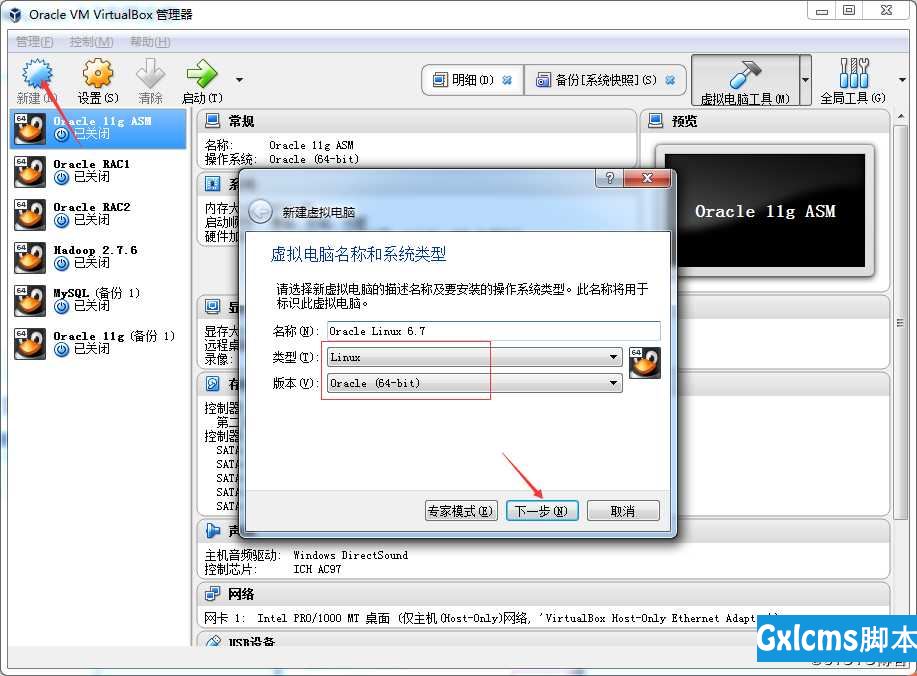
Task: Click the "ICH AC97" controller chip value
Action: tap(317, 569)
